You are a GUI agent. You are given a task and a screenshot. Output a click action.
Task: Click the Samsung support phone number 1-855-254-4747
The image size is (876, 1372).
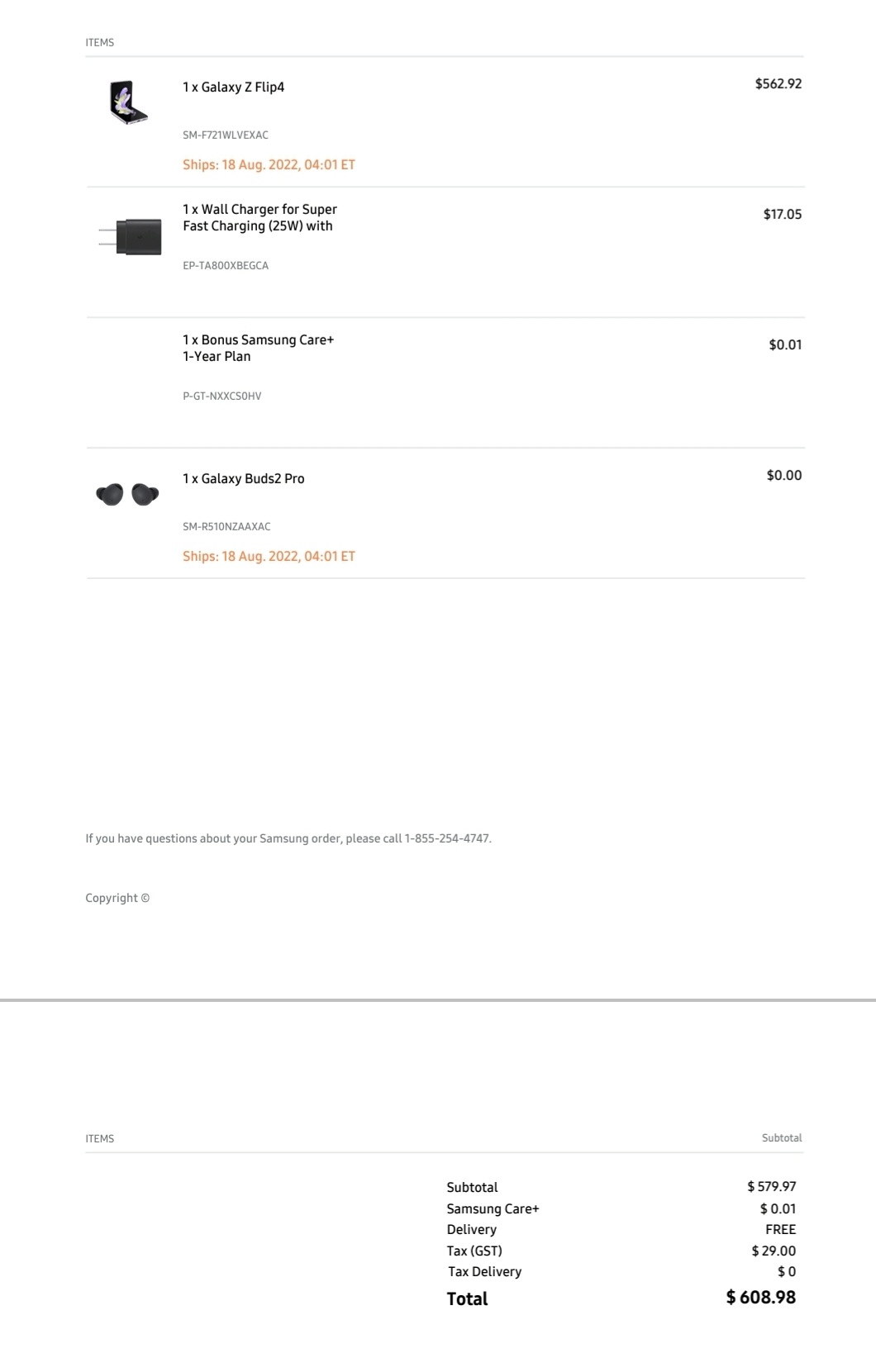pyautogui.click(x=447, y=838)
